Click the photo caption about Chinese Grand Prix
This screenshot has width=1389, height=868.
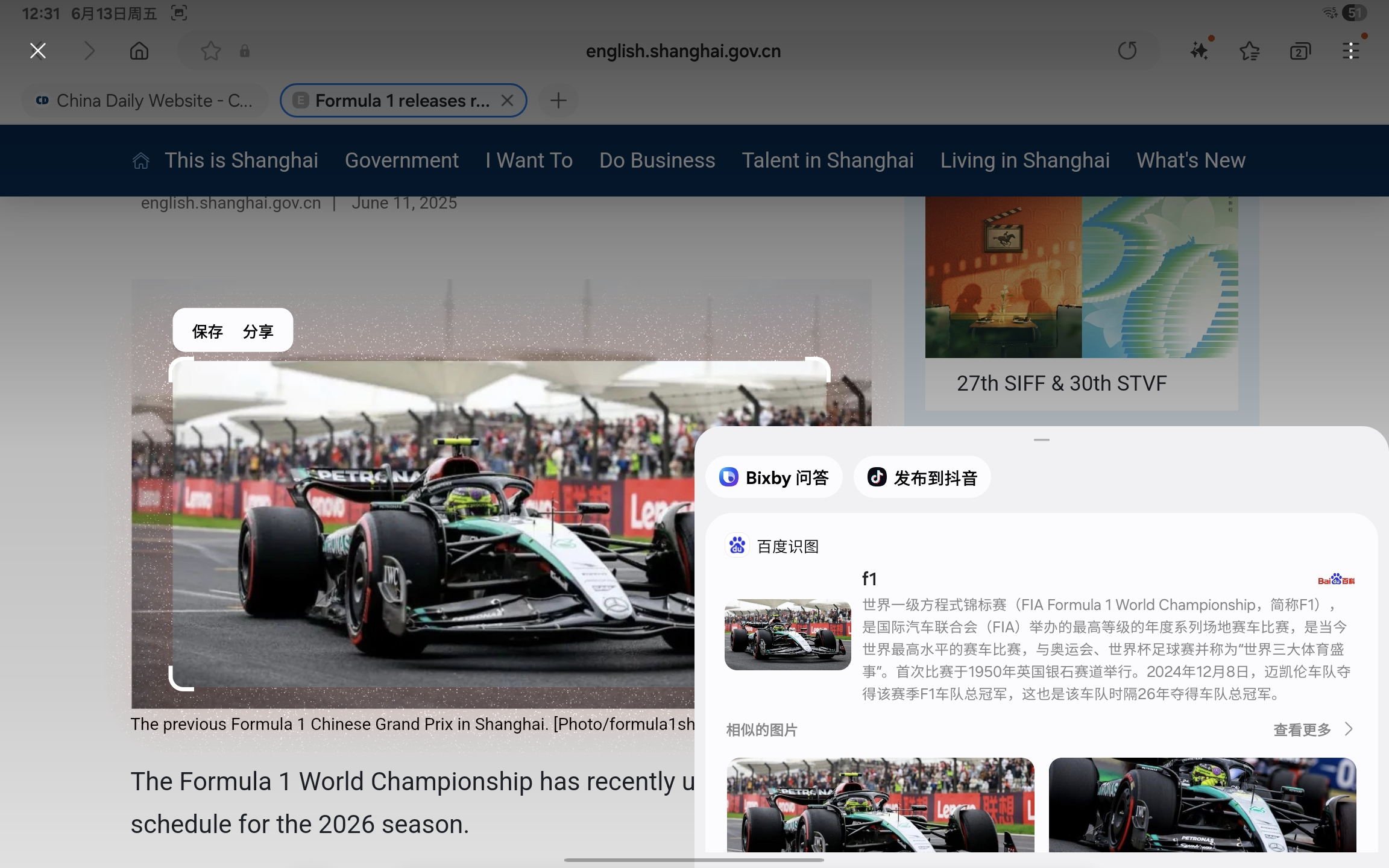click(412, 724)
